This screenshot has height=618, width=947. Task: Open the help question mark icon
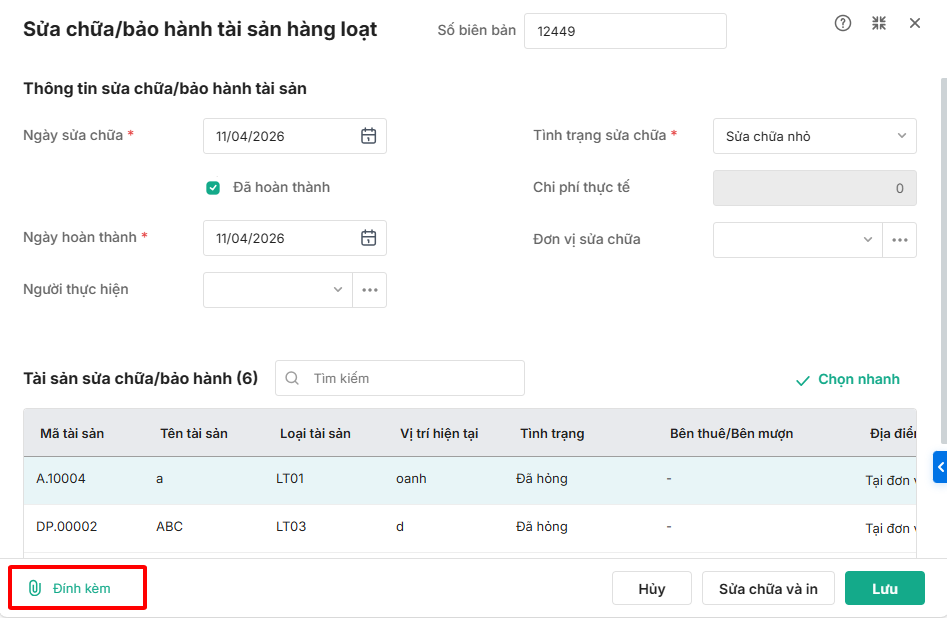(843, 23)
